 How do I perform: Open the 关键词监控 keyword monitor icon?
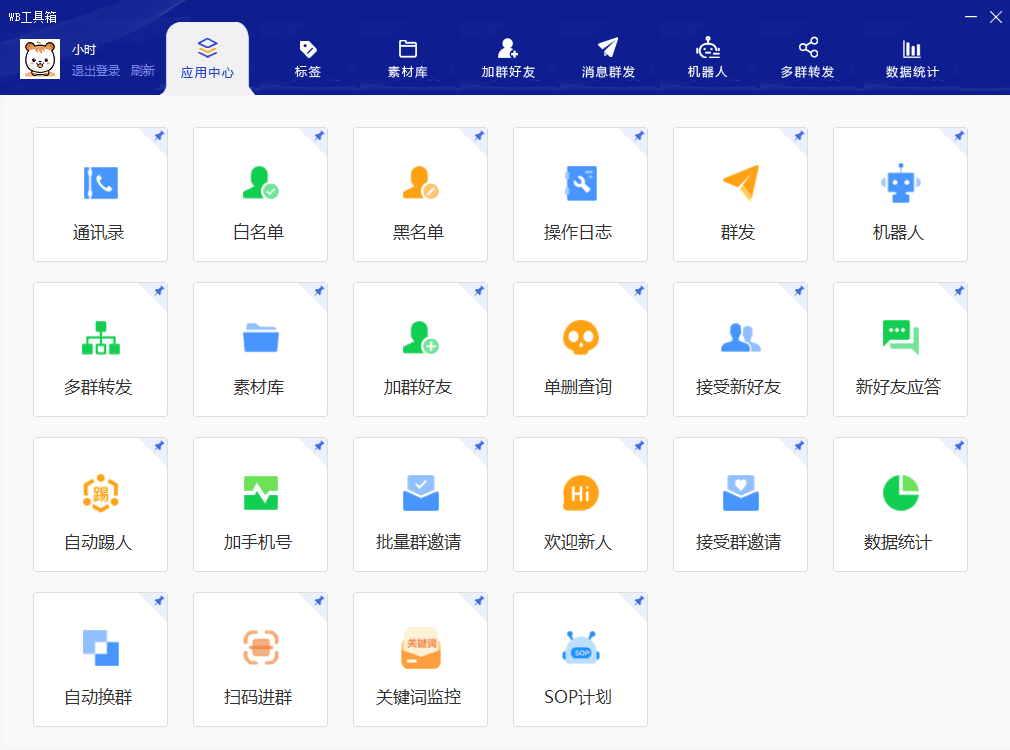point(420,648)
